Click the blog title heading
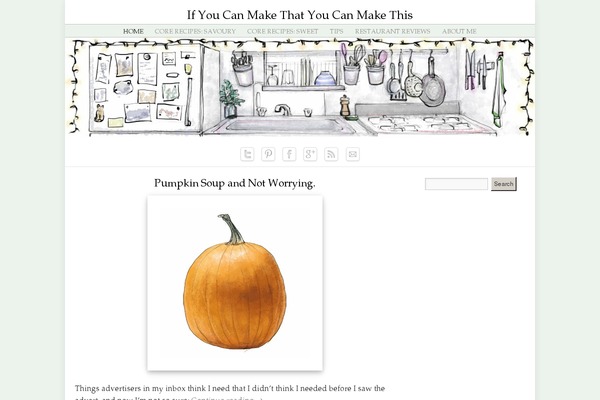 (x=300, y=15)
